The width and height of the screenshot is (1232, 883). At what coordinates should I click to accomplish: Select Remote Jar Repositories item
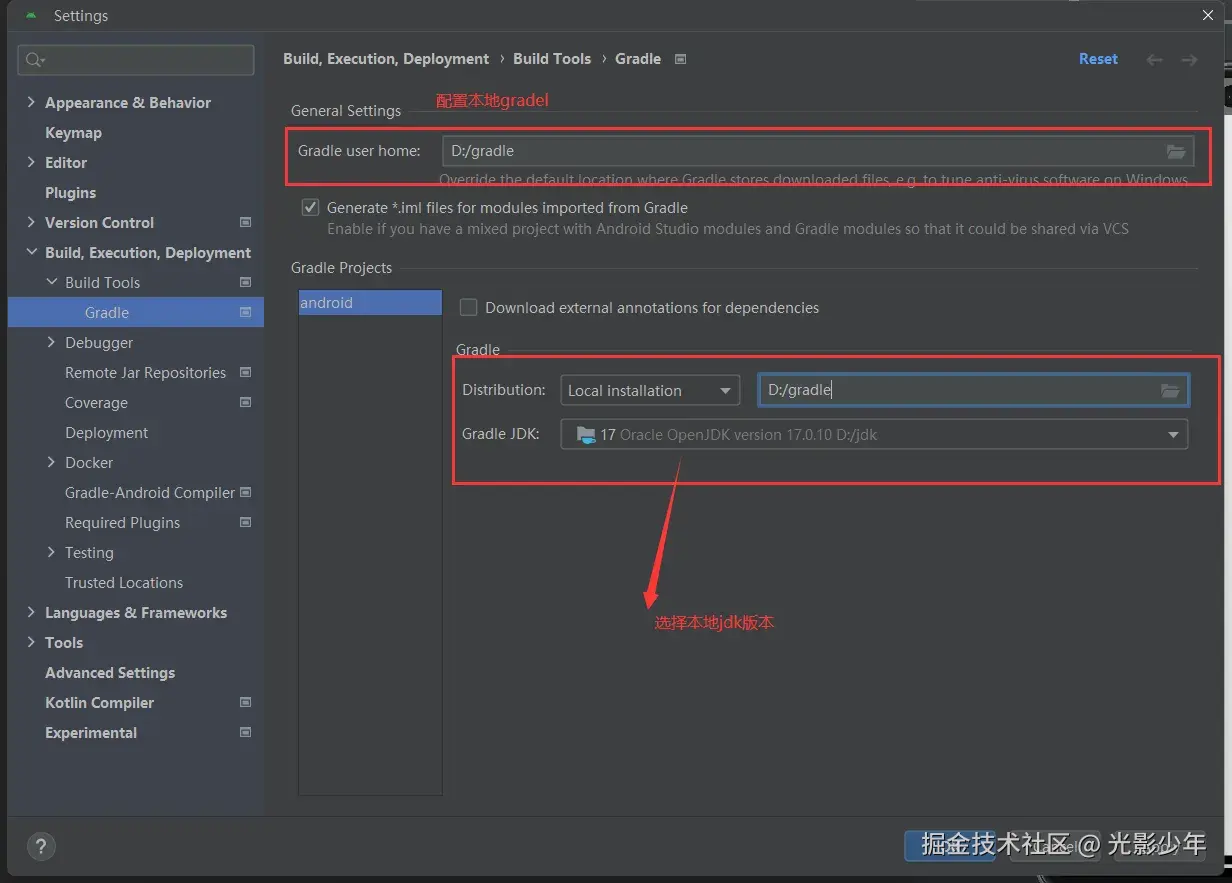[x=145, y=373]
